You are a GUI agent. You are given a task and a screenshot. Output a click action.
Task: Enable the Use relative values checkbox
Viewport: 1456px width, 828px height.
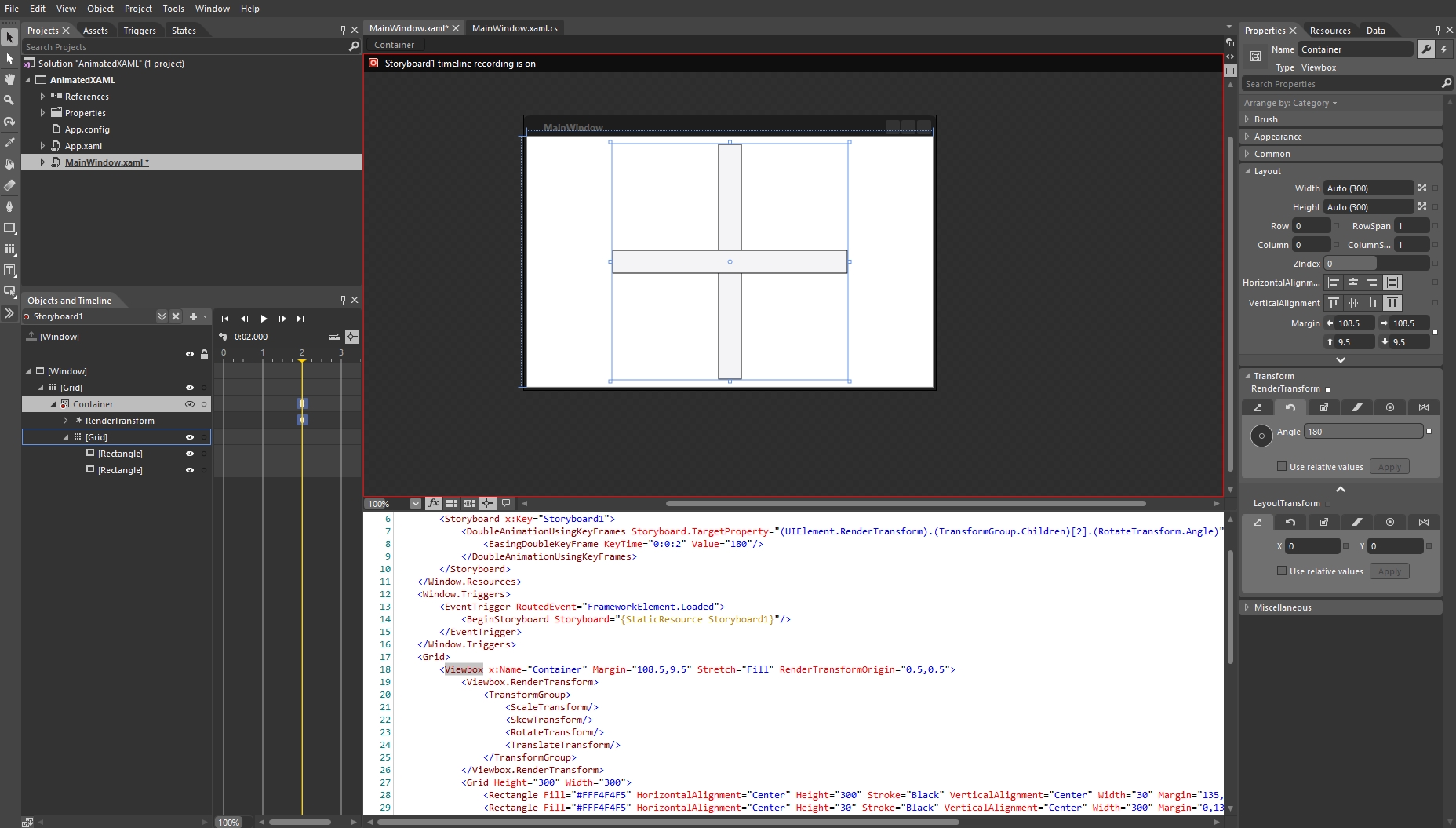tap(1282, 466)
